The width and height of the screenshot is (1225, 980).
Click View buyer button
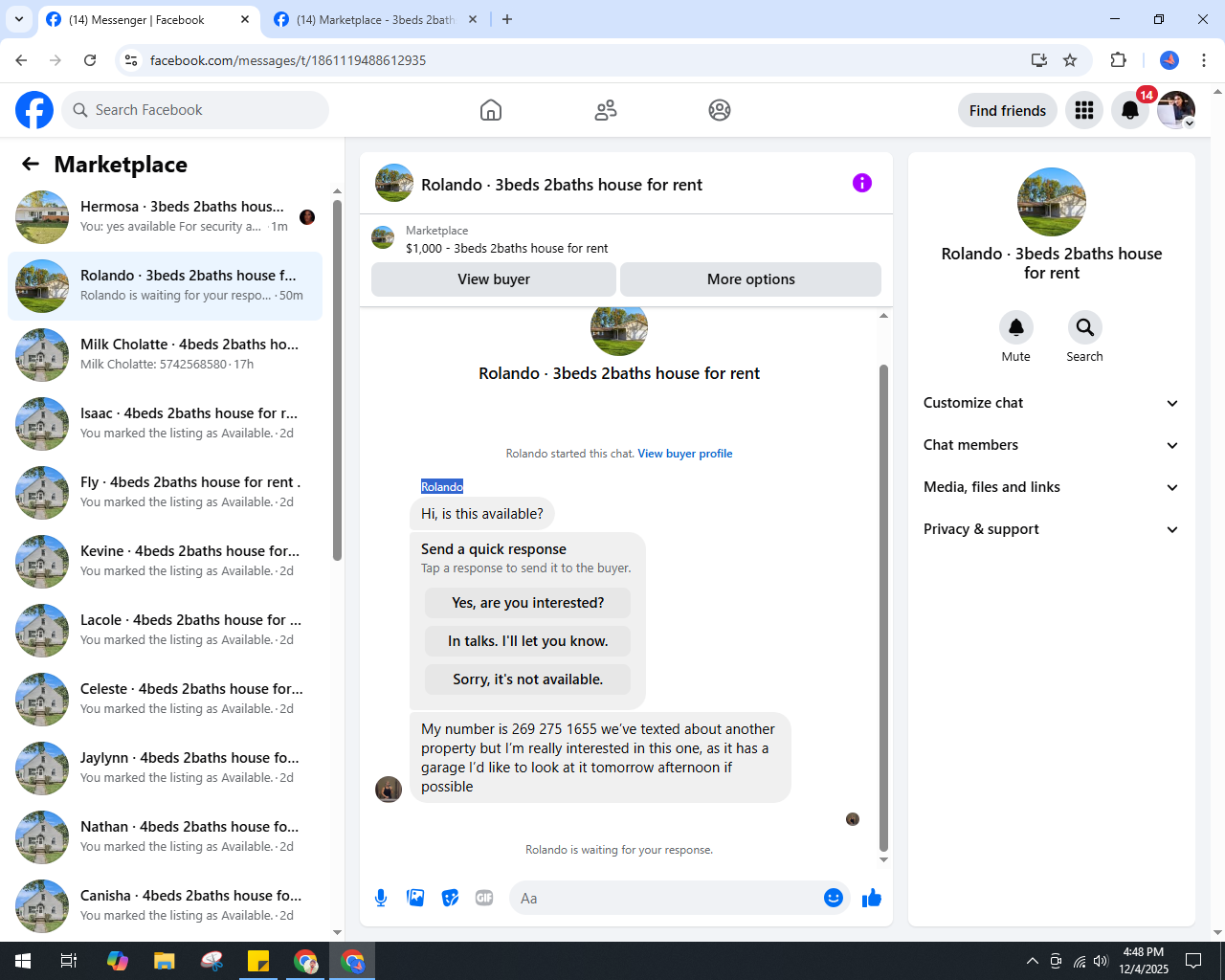494,279
